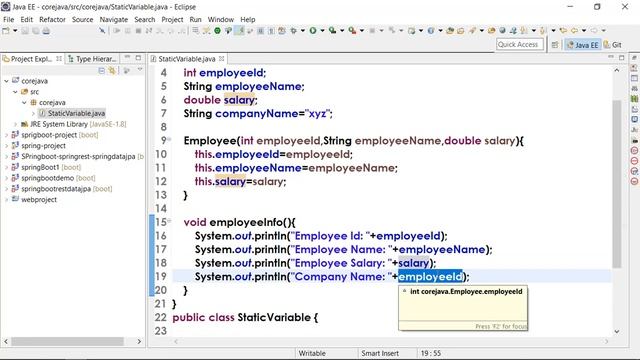Maximize the Project Explorer panel

click(138, 58)
